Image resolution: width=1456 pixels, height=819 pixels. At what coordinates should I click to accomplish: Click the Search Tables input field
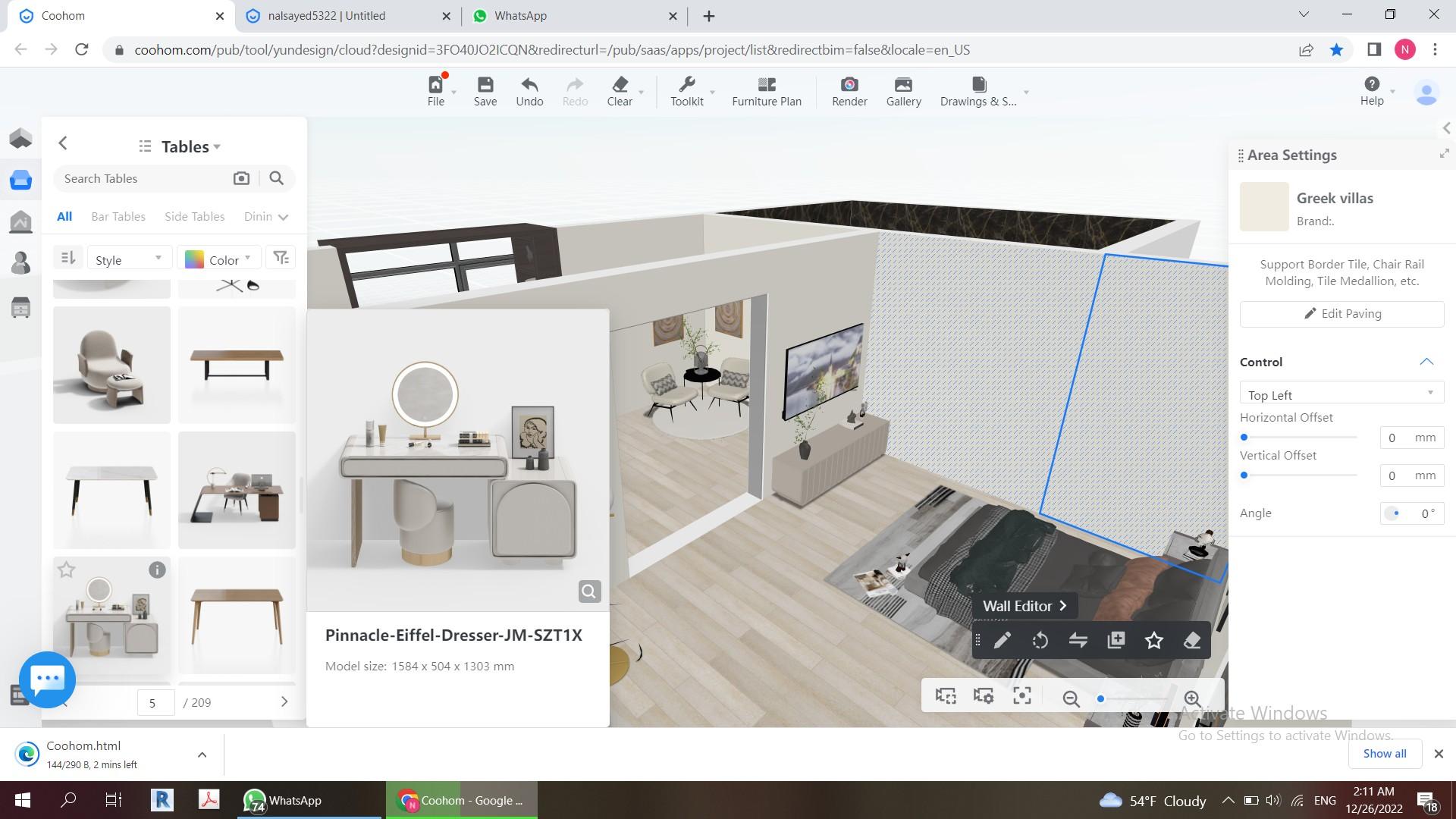[x=144, y=179]
